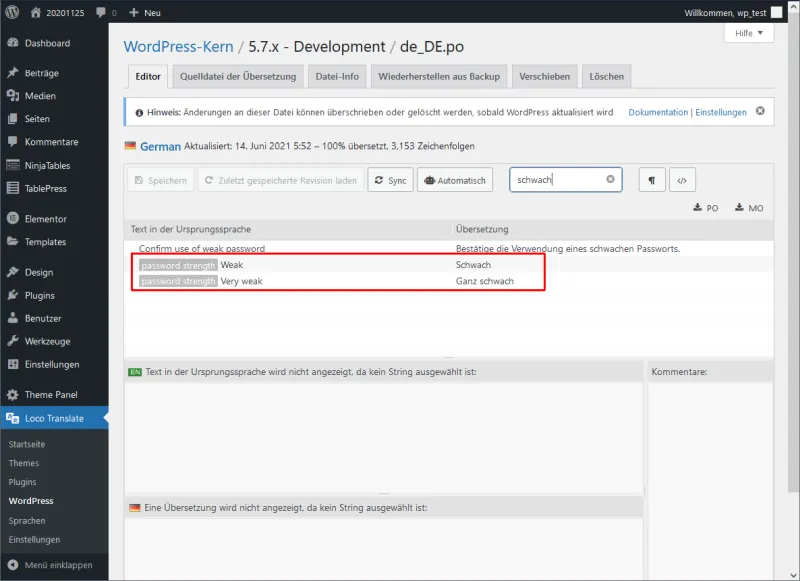800x581 pixels.
Task: Open Templates in sidebar
Action: click(x=54, y=242)
